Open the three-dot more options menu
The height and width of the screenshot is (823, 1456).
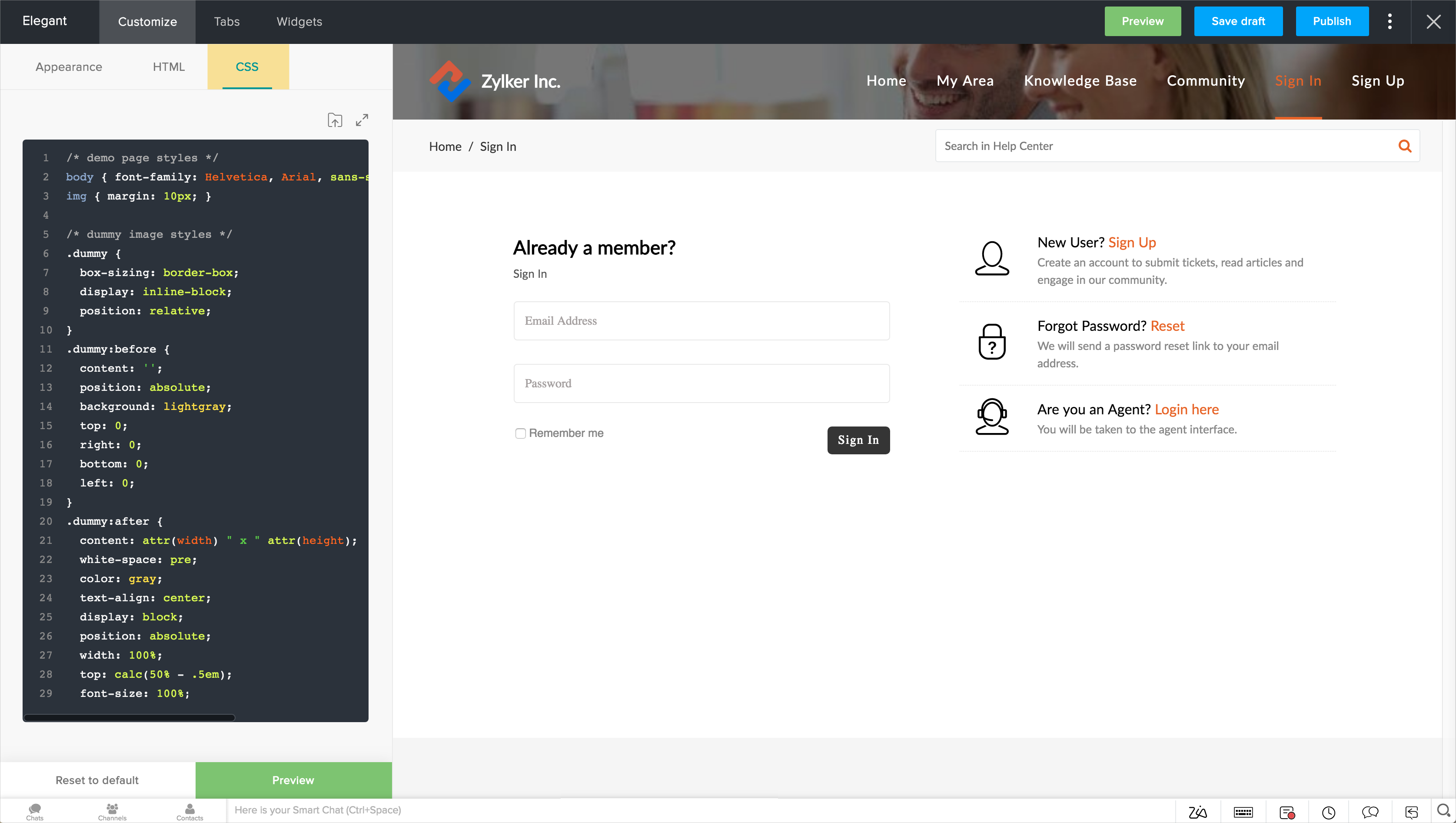(1390, 21)
